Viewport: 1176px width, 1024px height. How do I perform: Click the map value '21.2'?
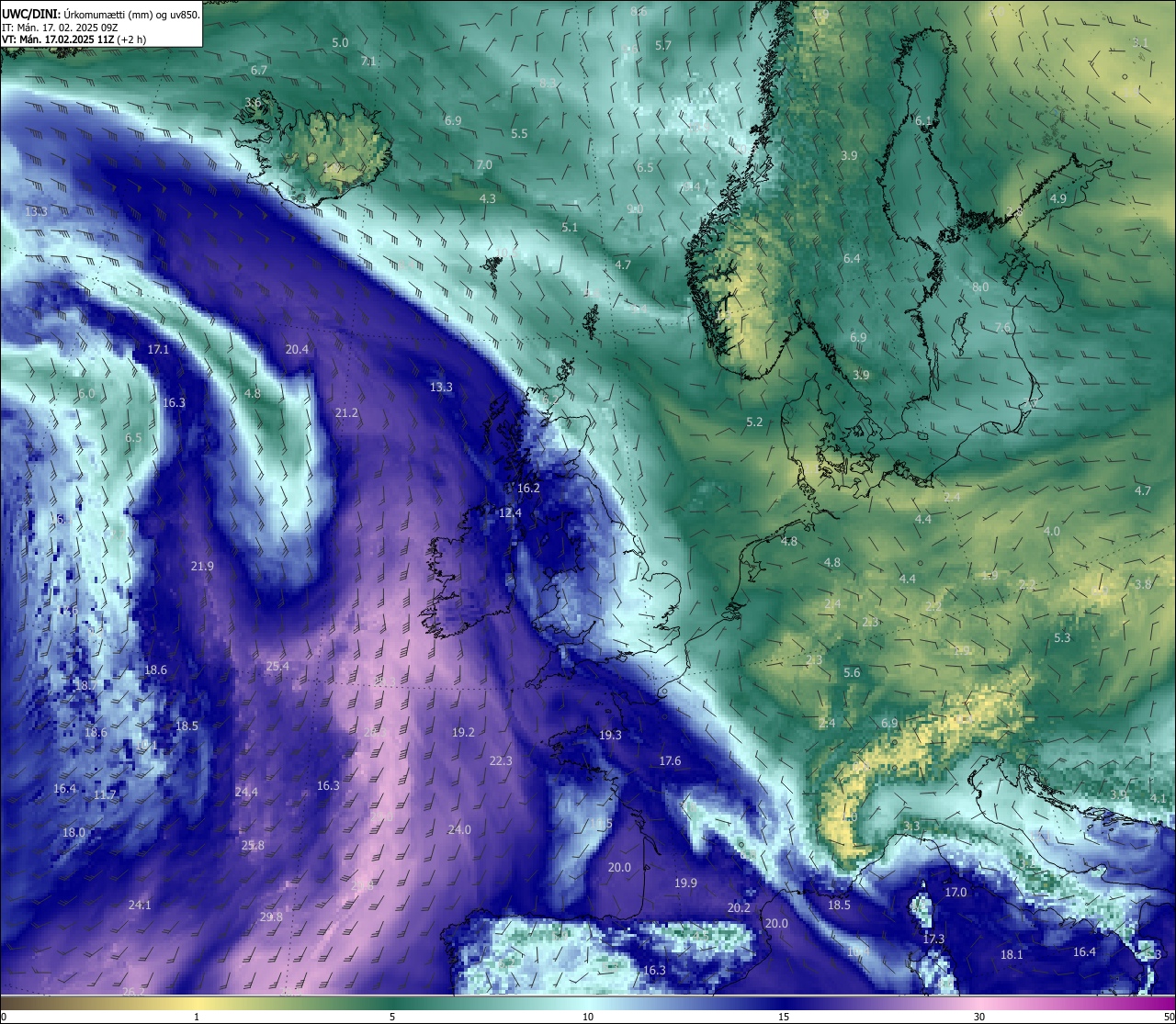pyautogui.click(x=346, y=412)
